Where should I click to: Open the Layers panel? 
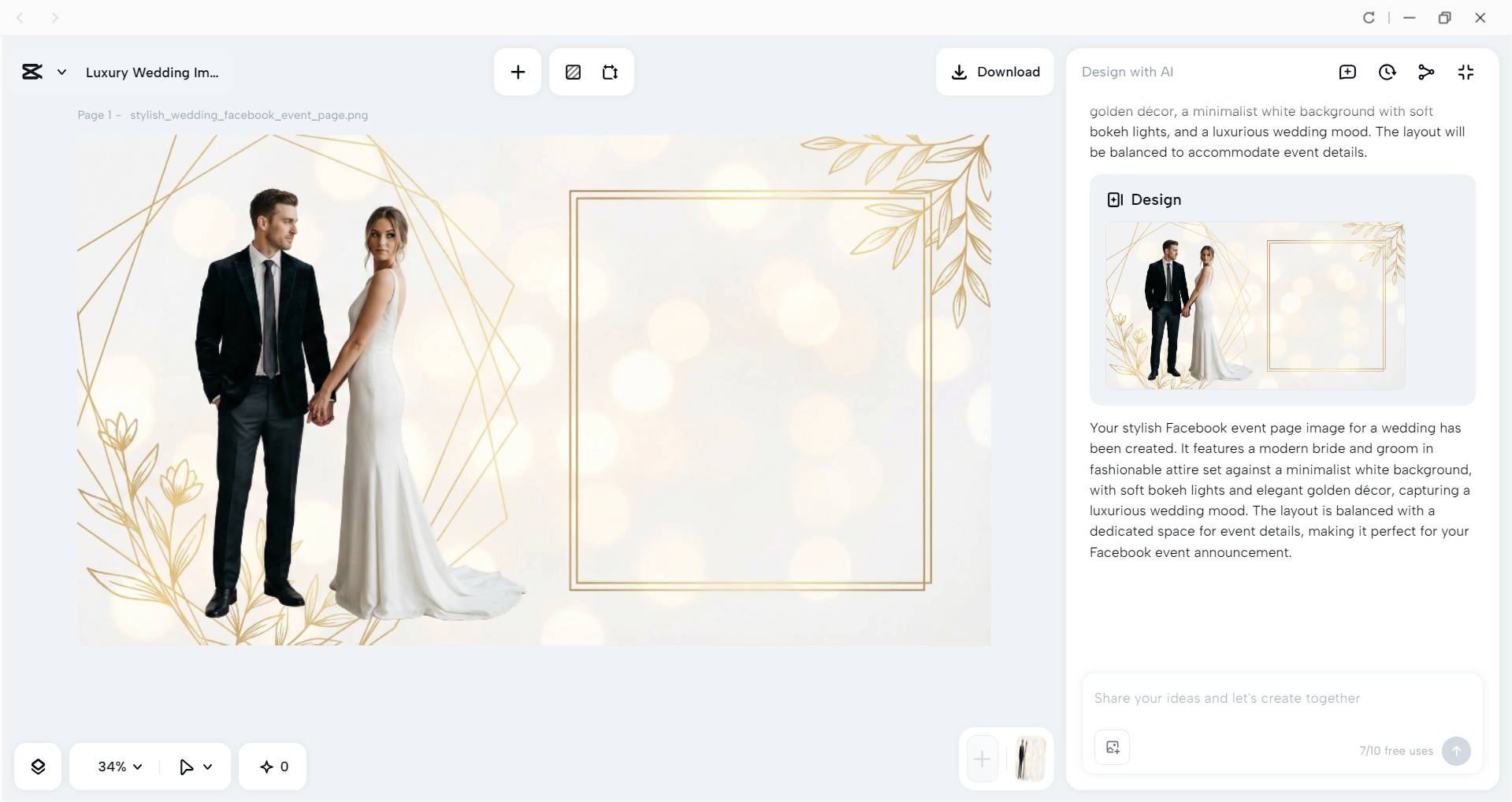(x=37, y=766)
